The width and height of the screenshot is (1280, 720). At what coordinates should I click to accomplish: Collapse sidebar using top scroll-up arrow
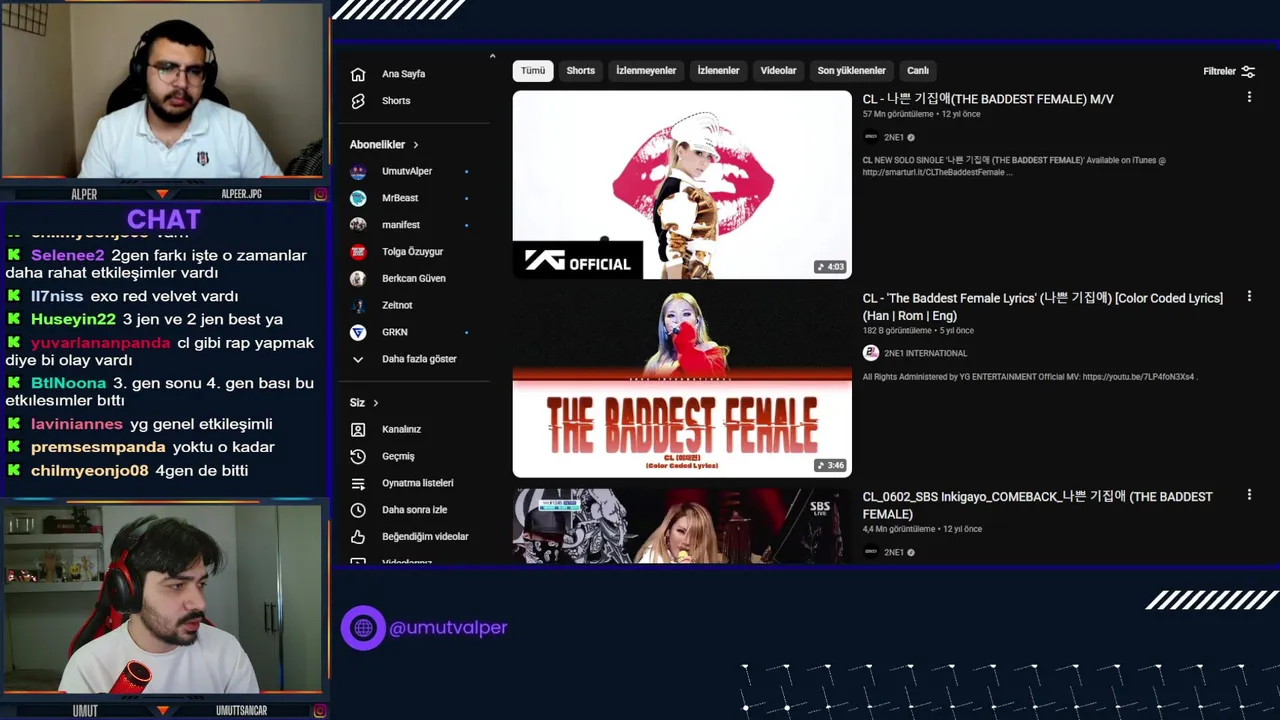[x=492, y=56]
